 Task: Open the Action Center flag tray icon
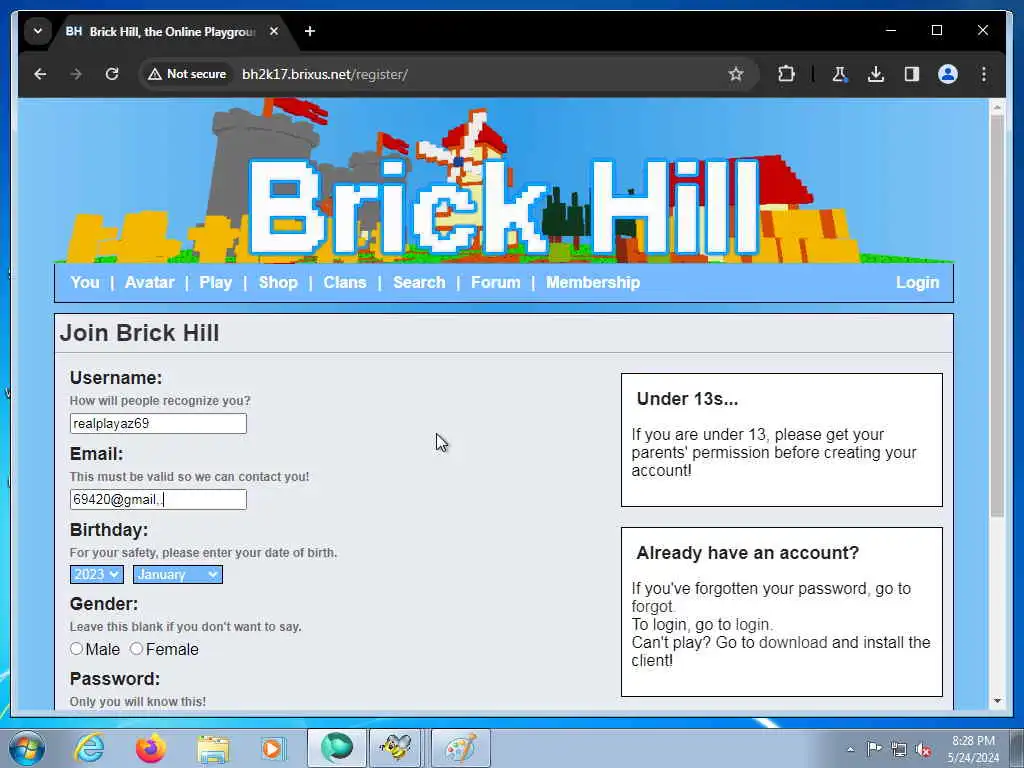874,749
